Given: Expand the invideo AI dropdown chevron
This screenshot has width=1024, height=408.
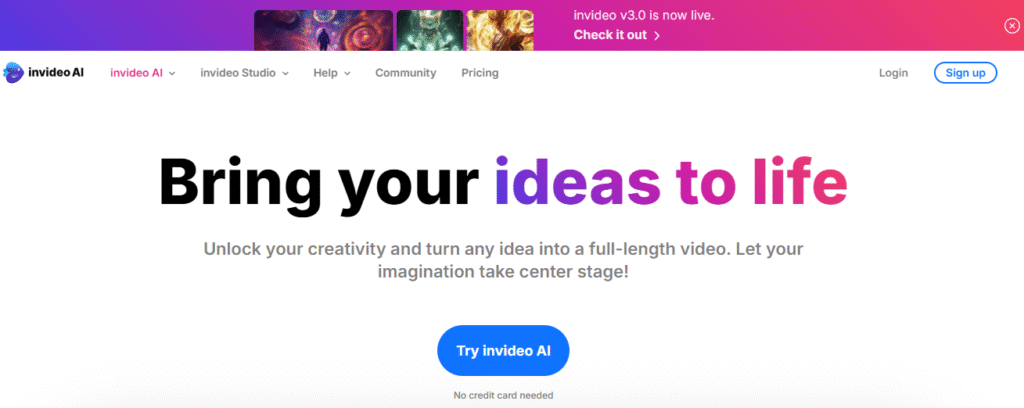Looking at the screenshot, I should pyautogui.click(x=172, y=73).
